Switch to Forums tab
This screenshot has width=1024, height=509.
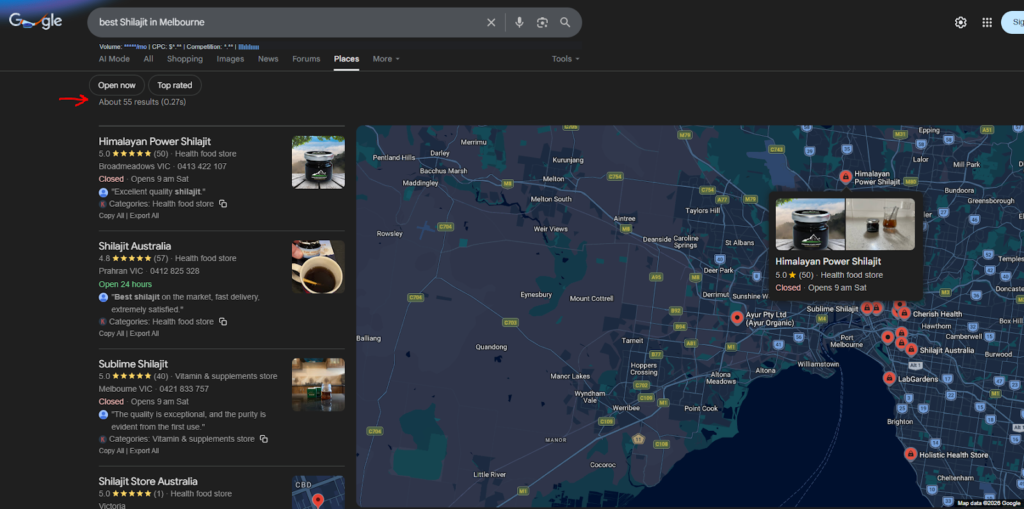point(306,59)
